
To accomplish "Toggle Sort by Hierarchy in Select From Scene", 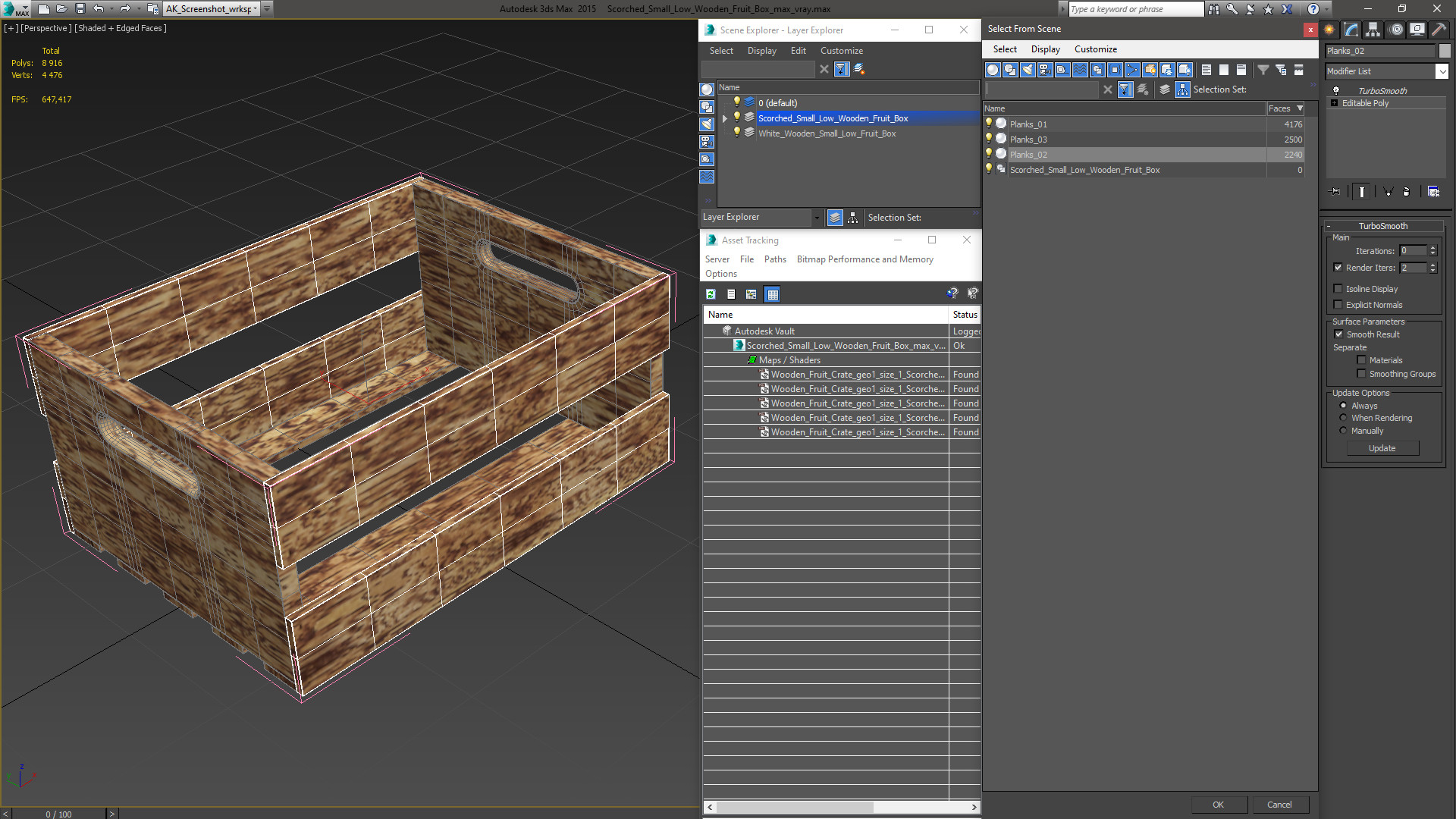I will (1183, 89).
